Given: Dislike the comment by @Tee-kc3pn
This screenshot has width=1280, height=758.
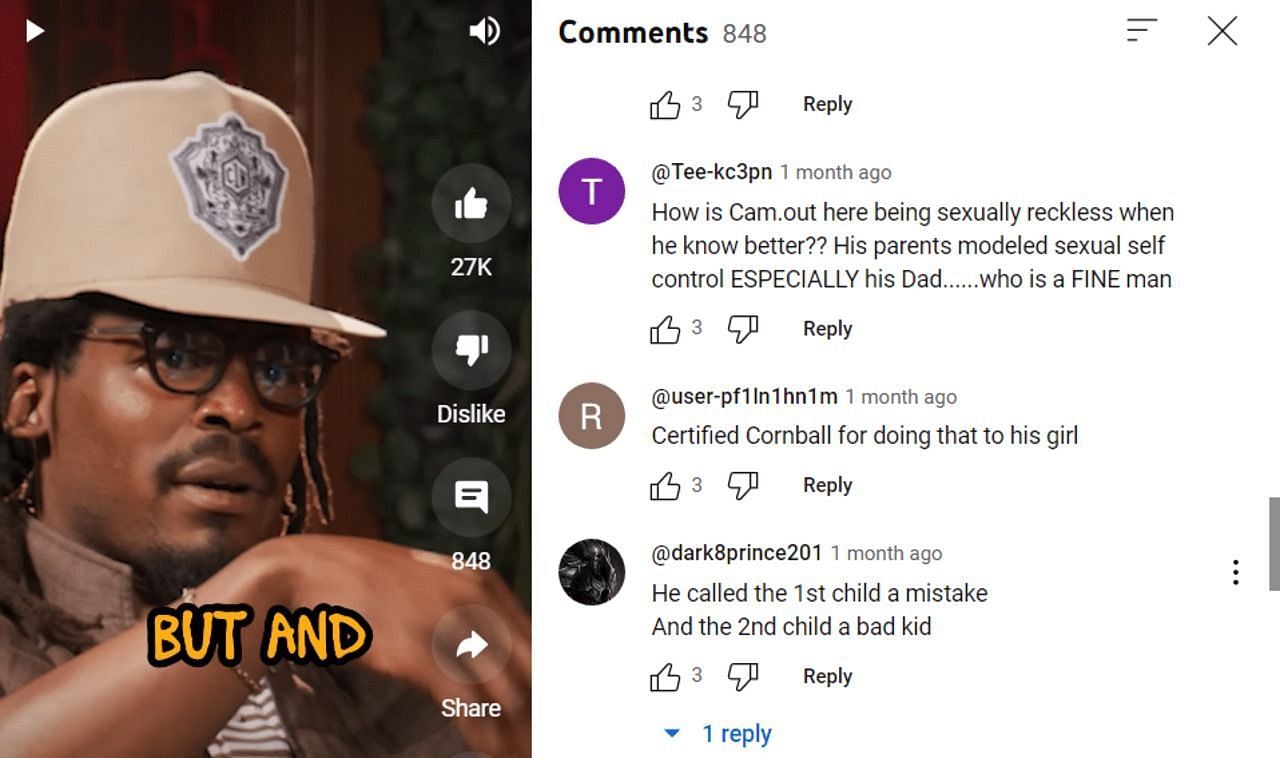Looking at the screenshot, I should (x=742, y=329).
